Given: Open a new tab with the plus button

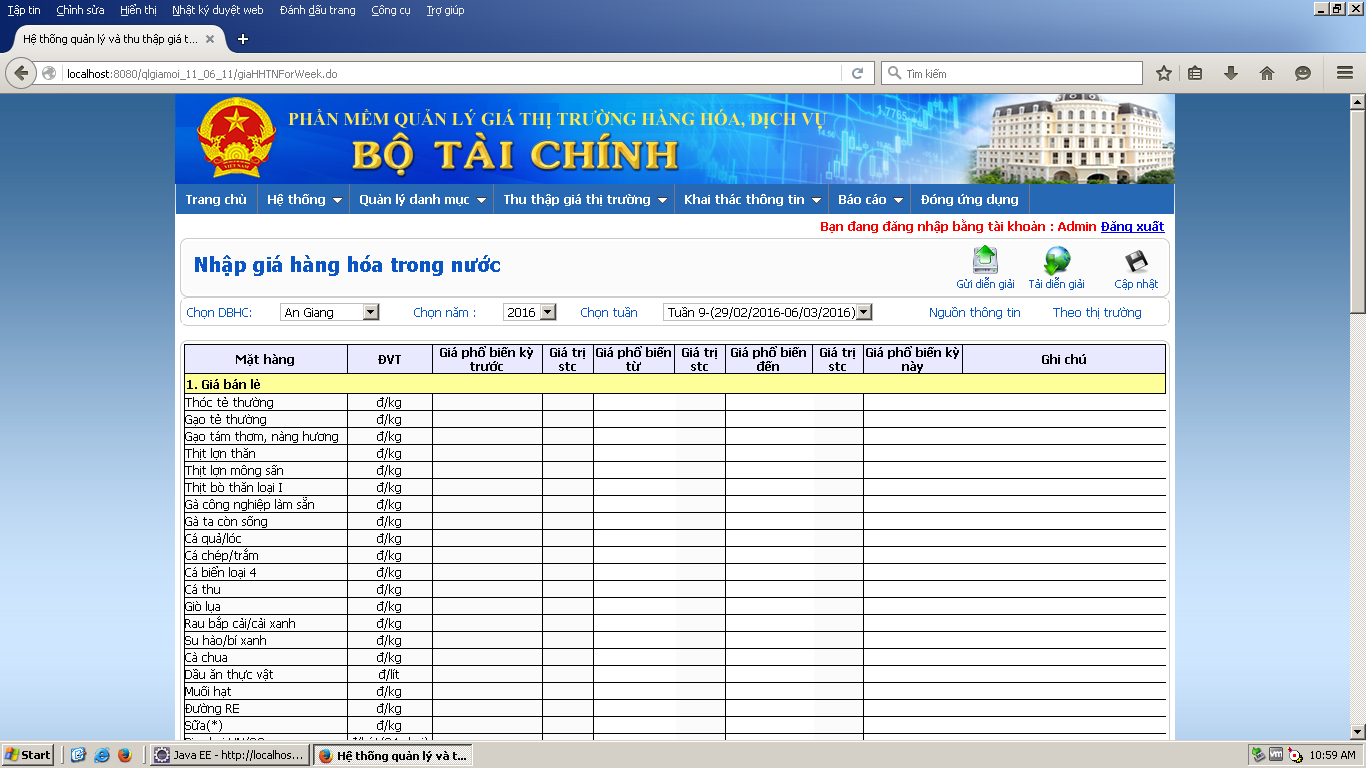Looking at the screenshot, I should pyautogui.click(x=242, y=39).
